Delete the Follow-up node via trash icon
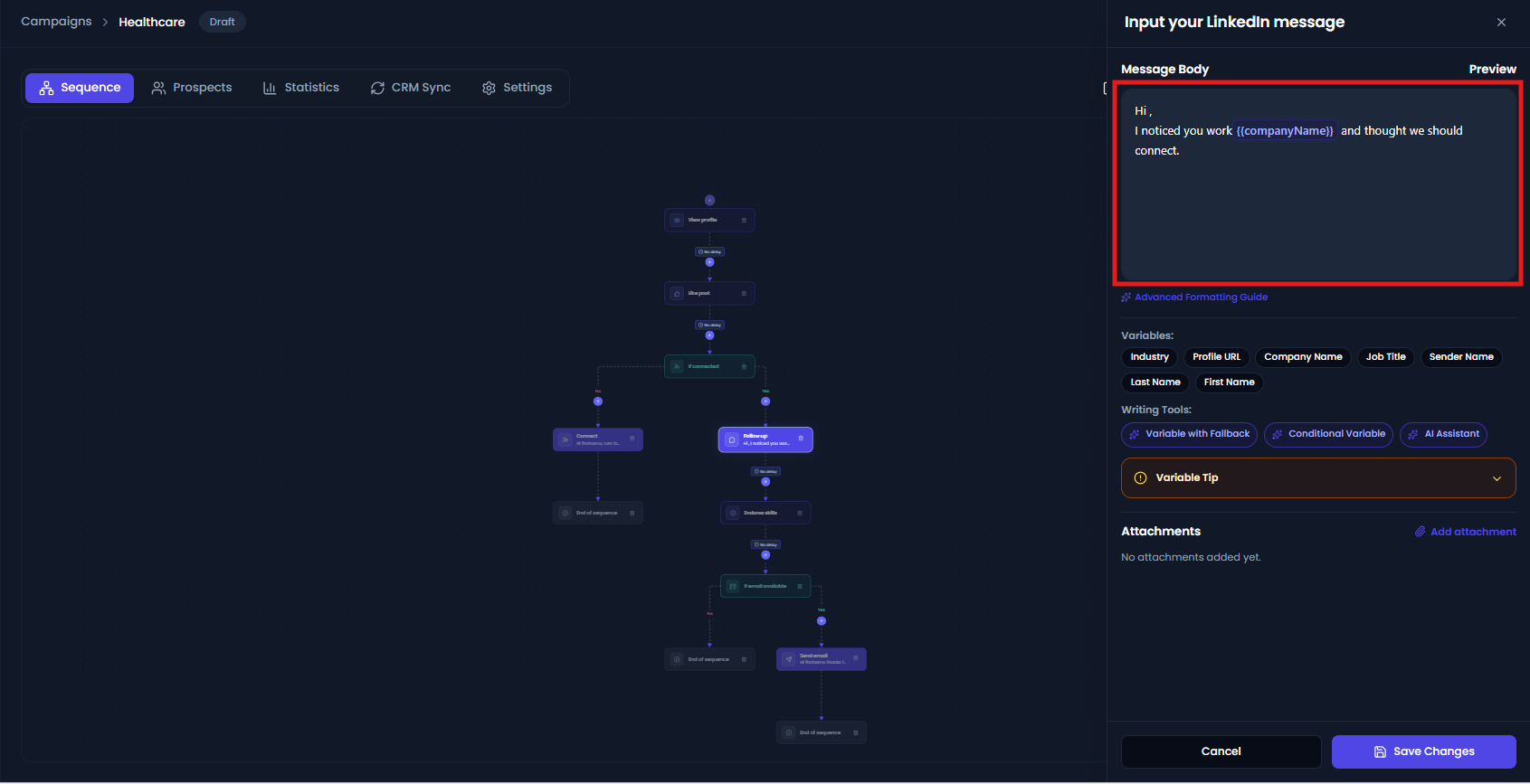Image resolution: width=1530 pixels, height=784 pixels. pos(801,438)
